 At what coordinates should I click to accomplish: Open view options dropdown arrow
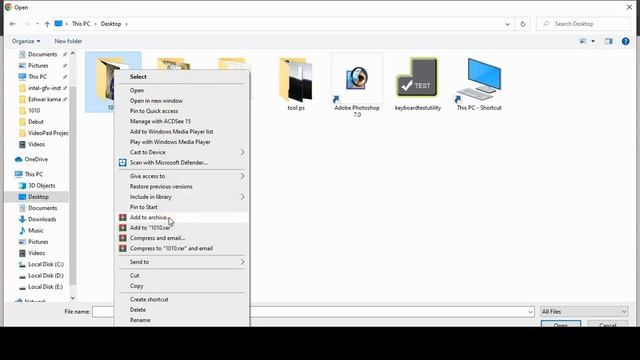pos(593,41)
